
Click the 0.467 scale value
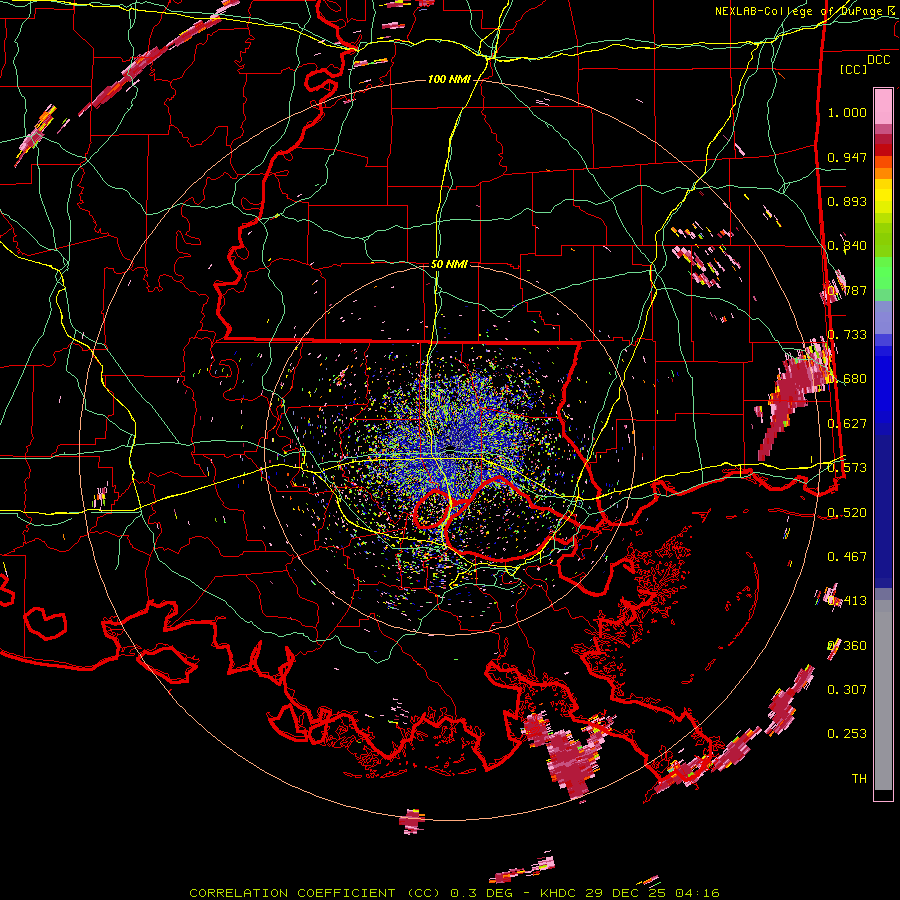coord(847,557)
